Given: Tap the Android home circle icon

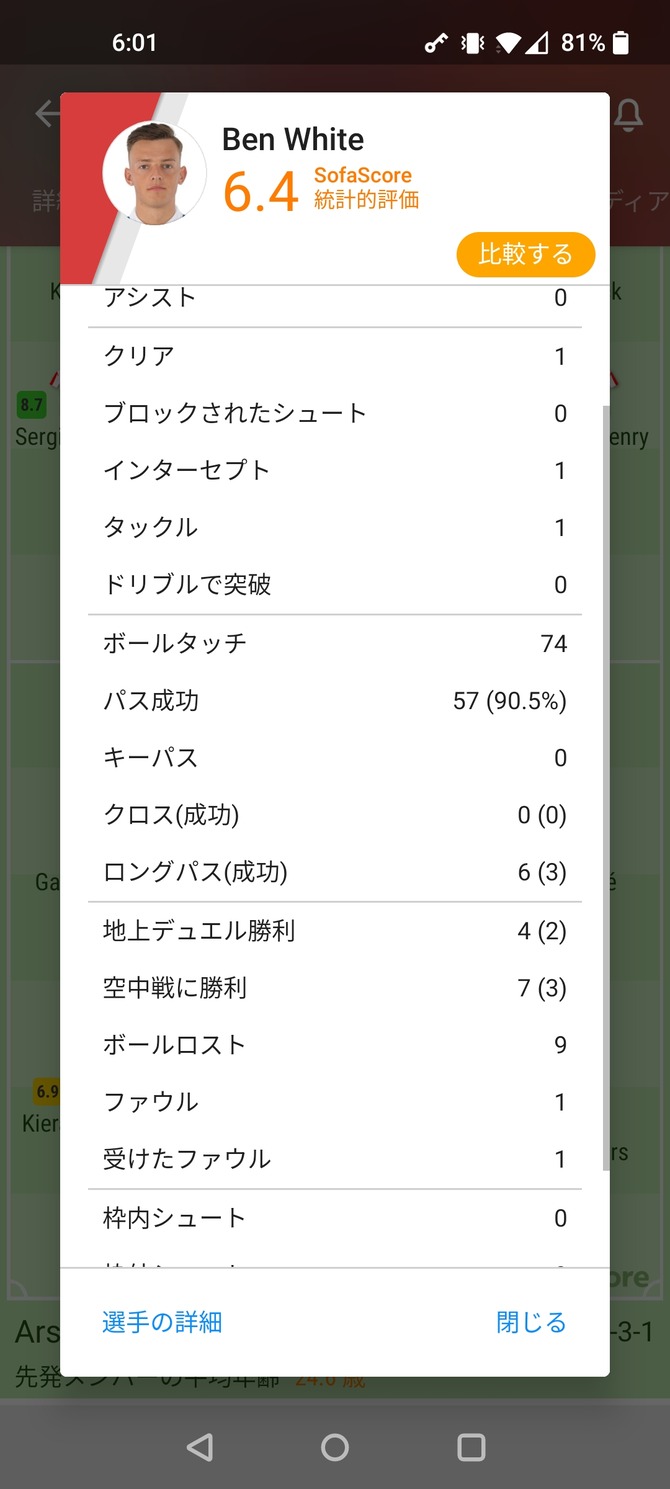Looking at the screenshot, I should click(x=335, y=1447).
